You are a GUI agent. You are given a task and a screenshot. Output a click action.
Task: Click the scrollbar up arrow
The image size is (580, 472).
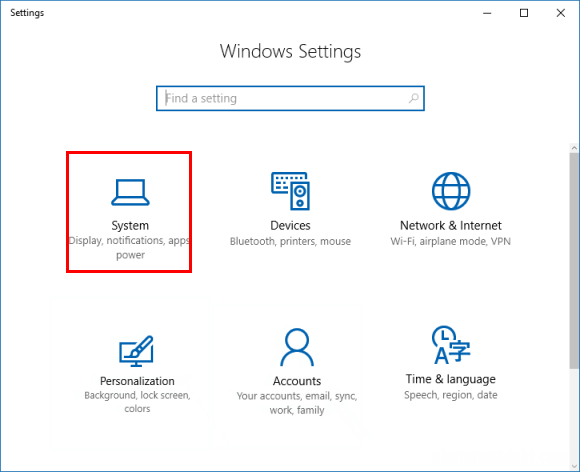574,148
